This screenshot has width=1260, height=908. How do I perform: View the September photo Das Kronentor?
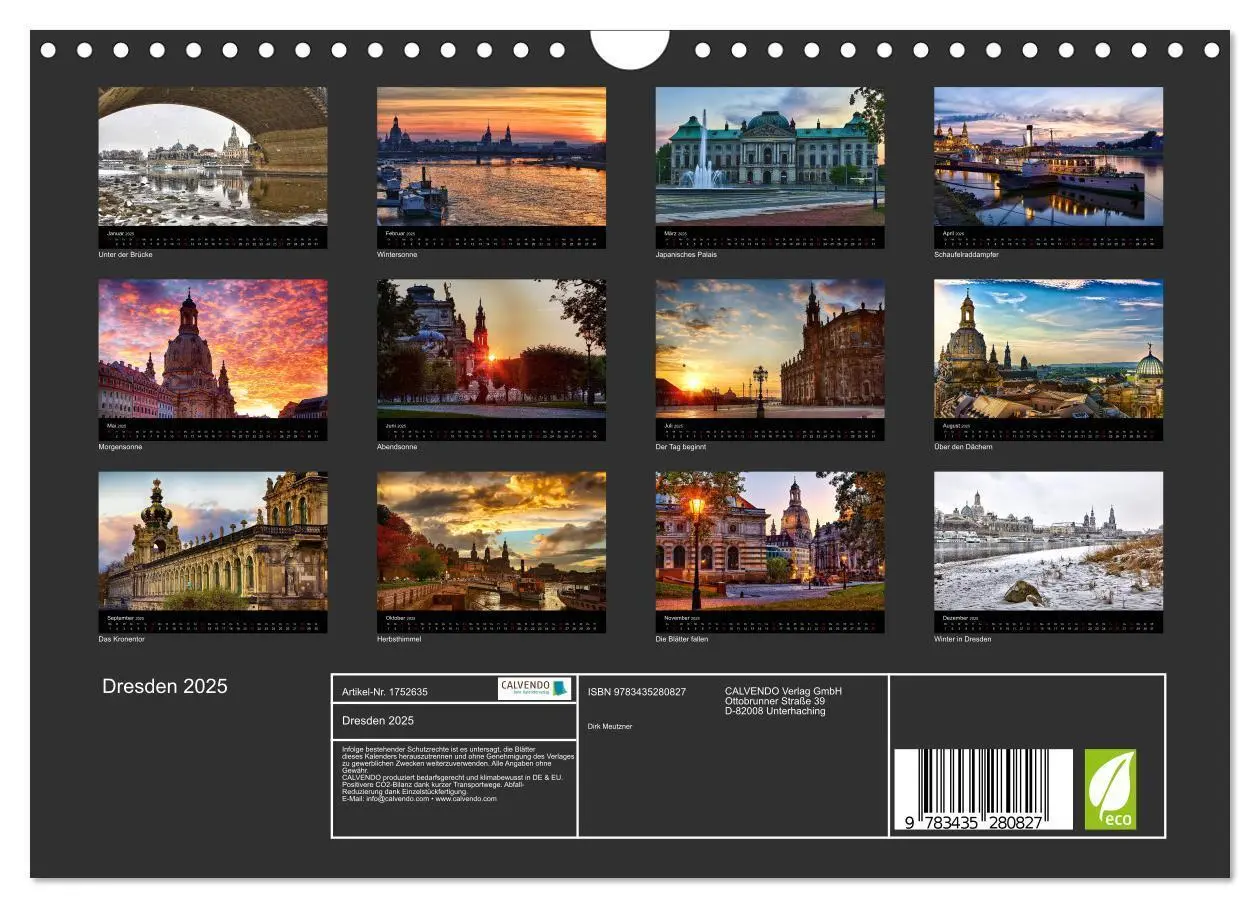pyautogui.click(x=213, y=541)
